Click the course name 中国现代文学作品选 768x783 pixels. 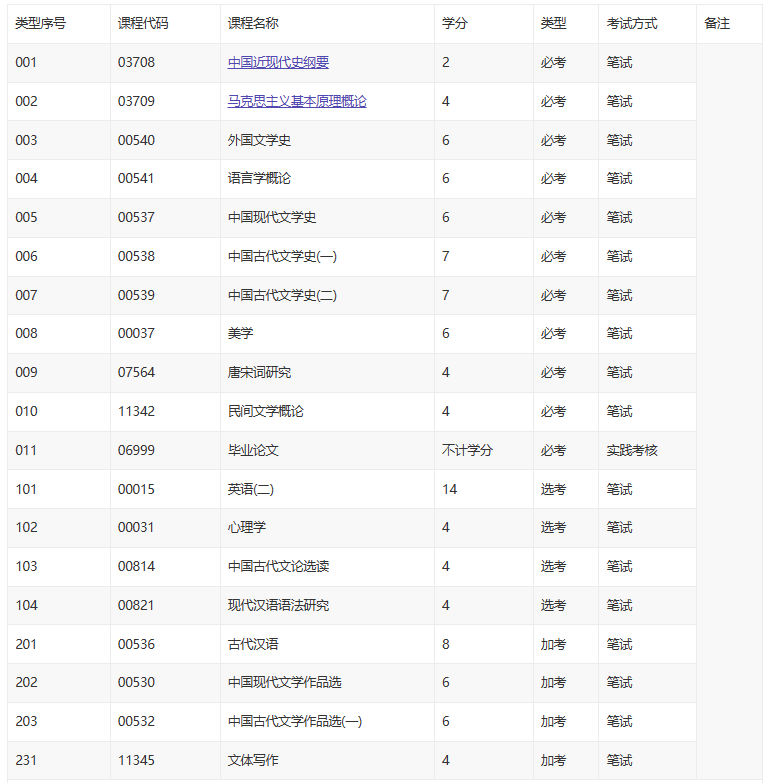285,682
